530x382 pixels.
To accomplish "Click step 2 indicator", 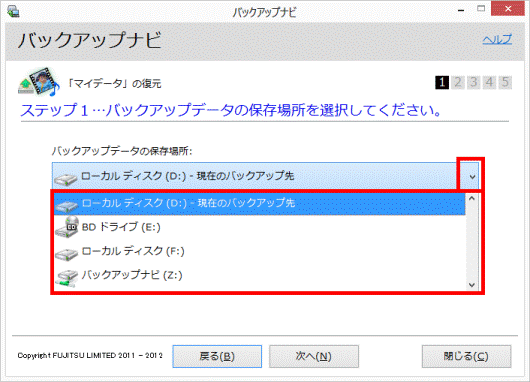I will [458, 82].
